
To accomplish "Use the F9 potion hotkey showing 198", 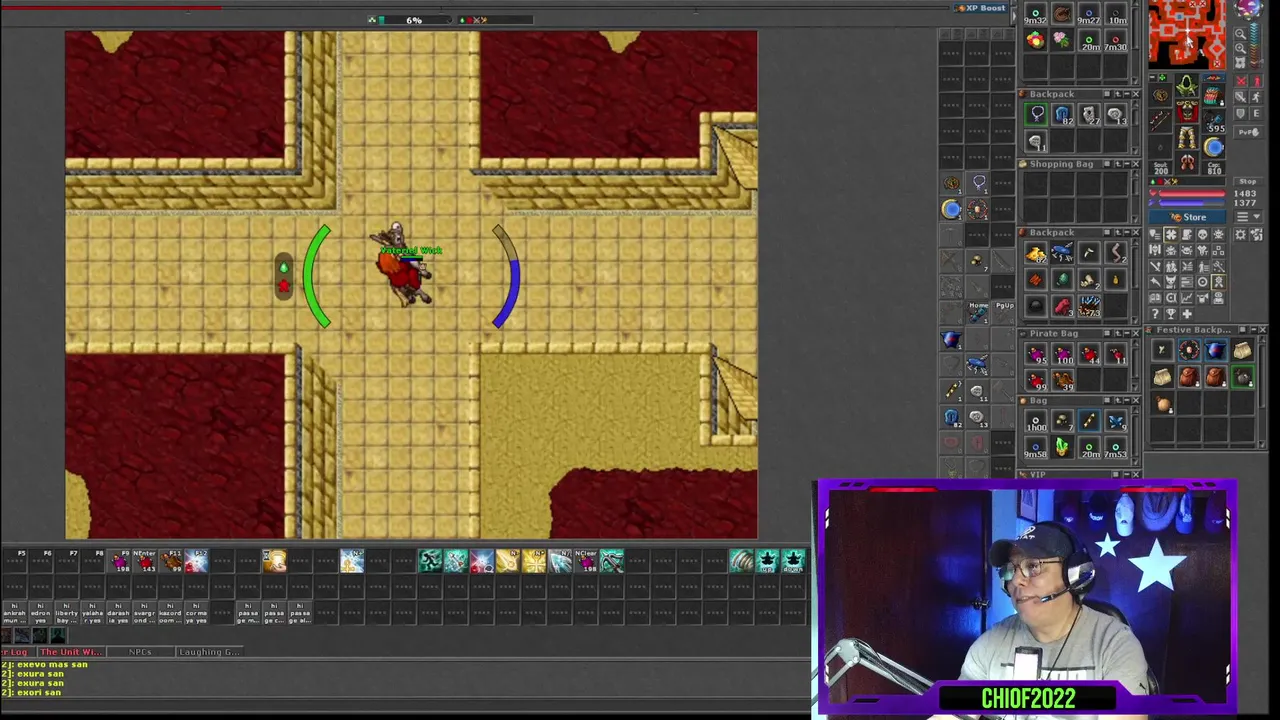I will click(x=118, y=561).
